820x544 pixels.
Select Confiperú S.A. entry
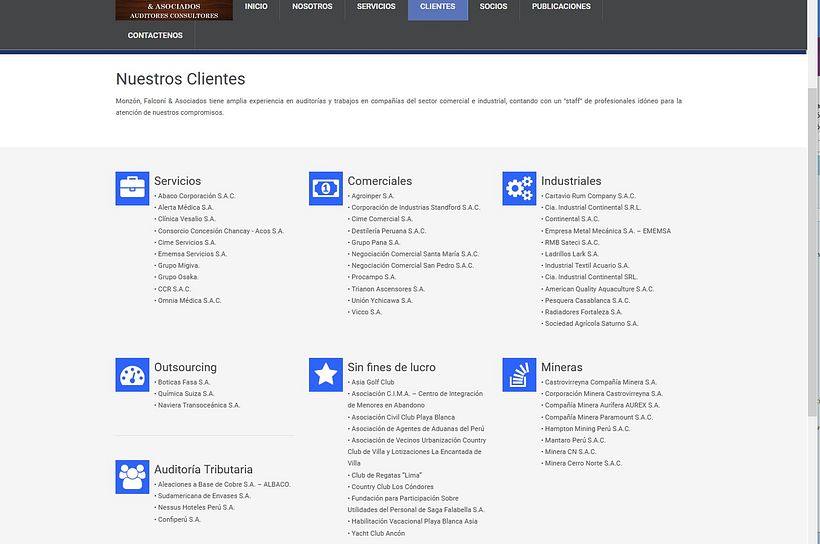click(179, 520)
